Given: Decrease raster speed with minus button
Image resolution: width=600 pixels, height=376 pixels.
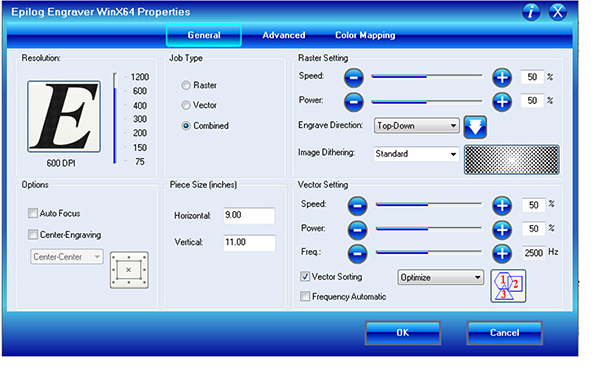Looking at the screenshot, I should click(354, 78).
